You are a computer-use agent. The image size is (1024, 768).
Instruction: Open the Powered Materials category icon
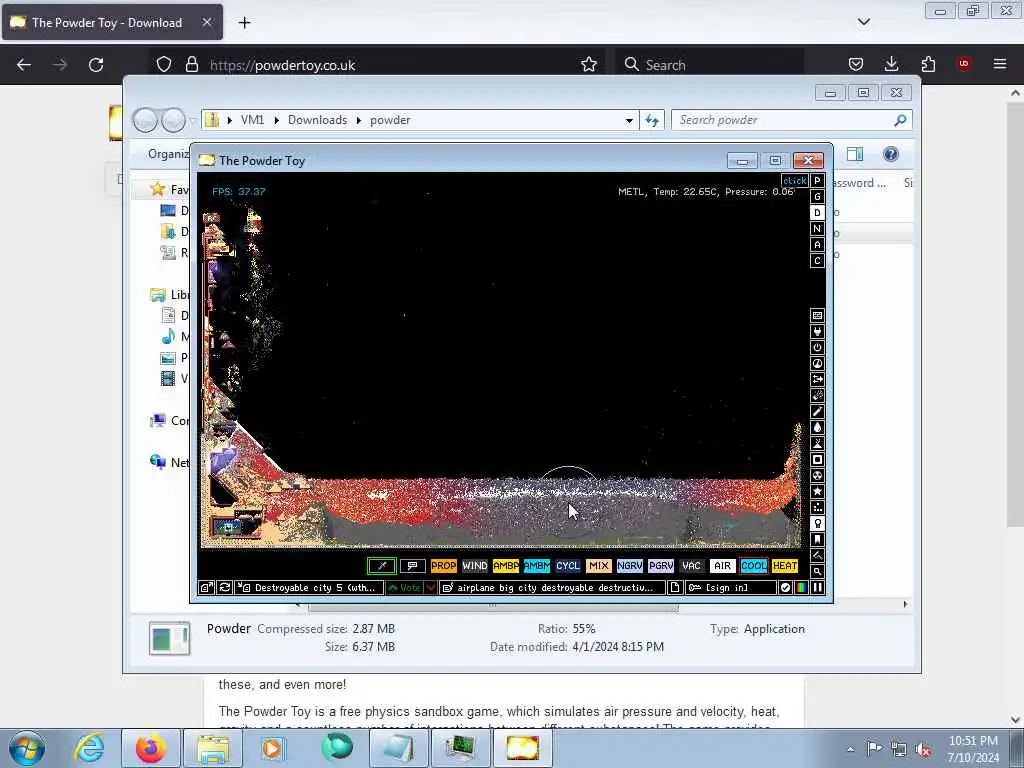click(x=817, y=347)
